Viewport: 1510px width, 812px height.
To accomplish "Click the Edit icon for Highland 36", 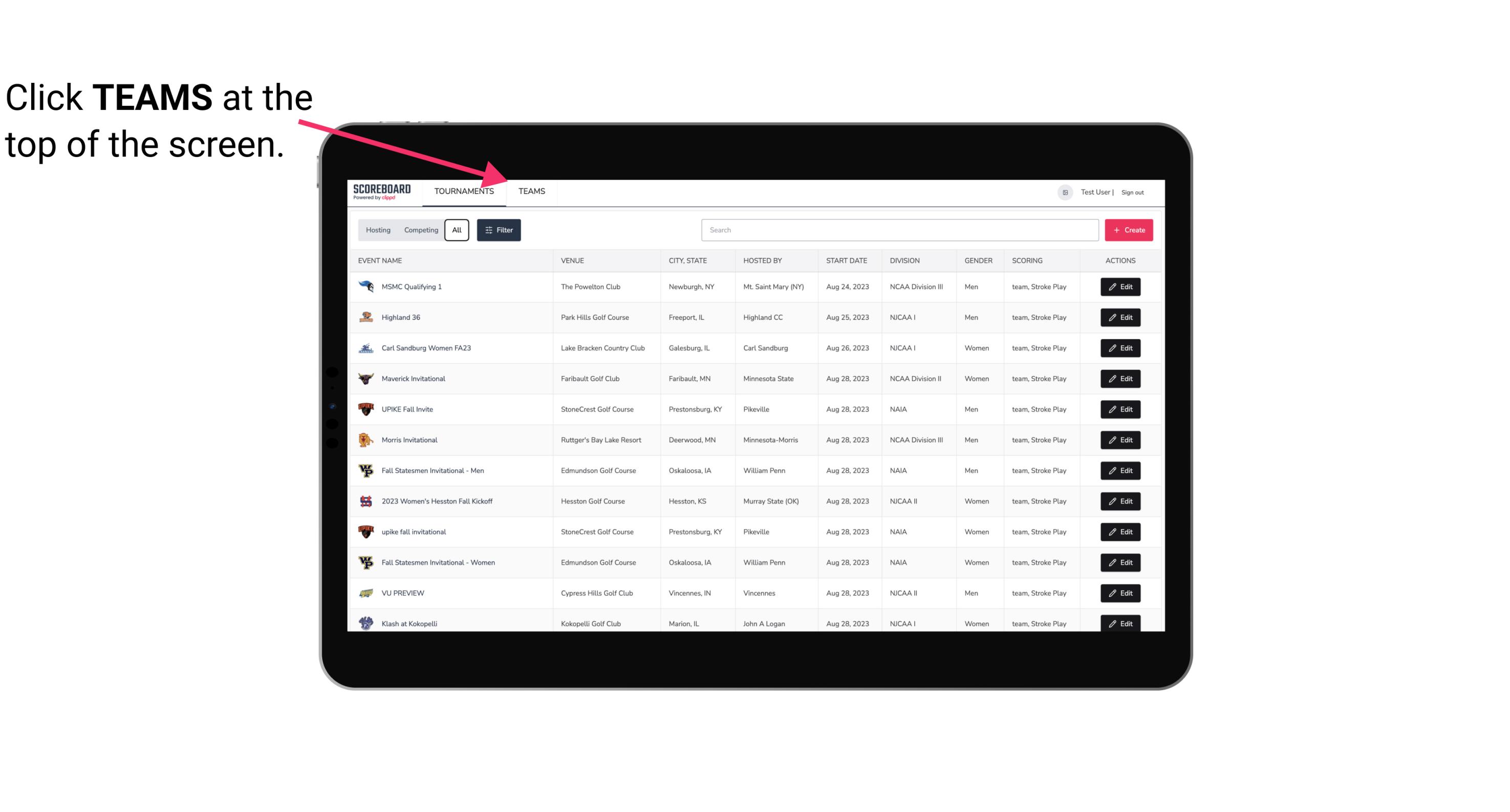I will (x=1121, y=317).
